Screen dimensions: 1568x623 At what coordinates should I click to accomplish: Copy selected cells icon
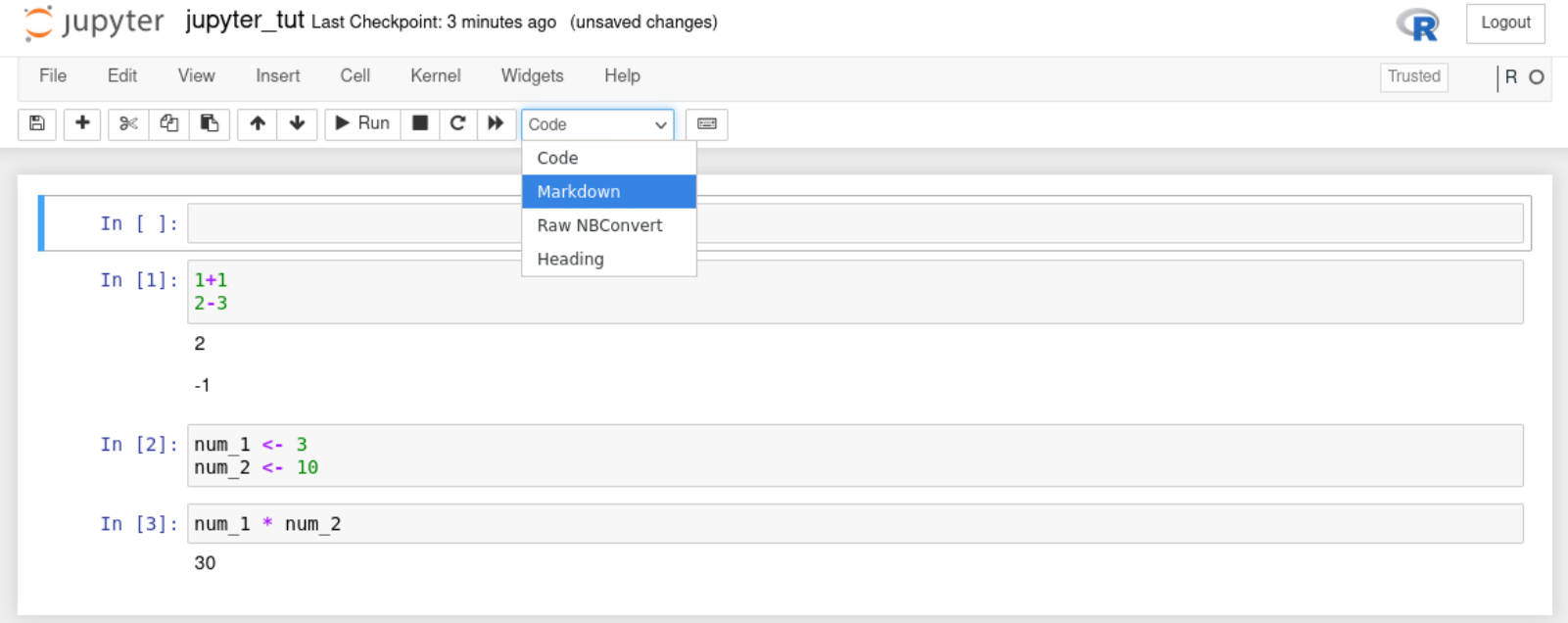coord(169,123)
